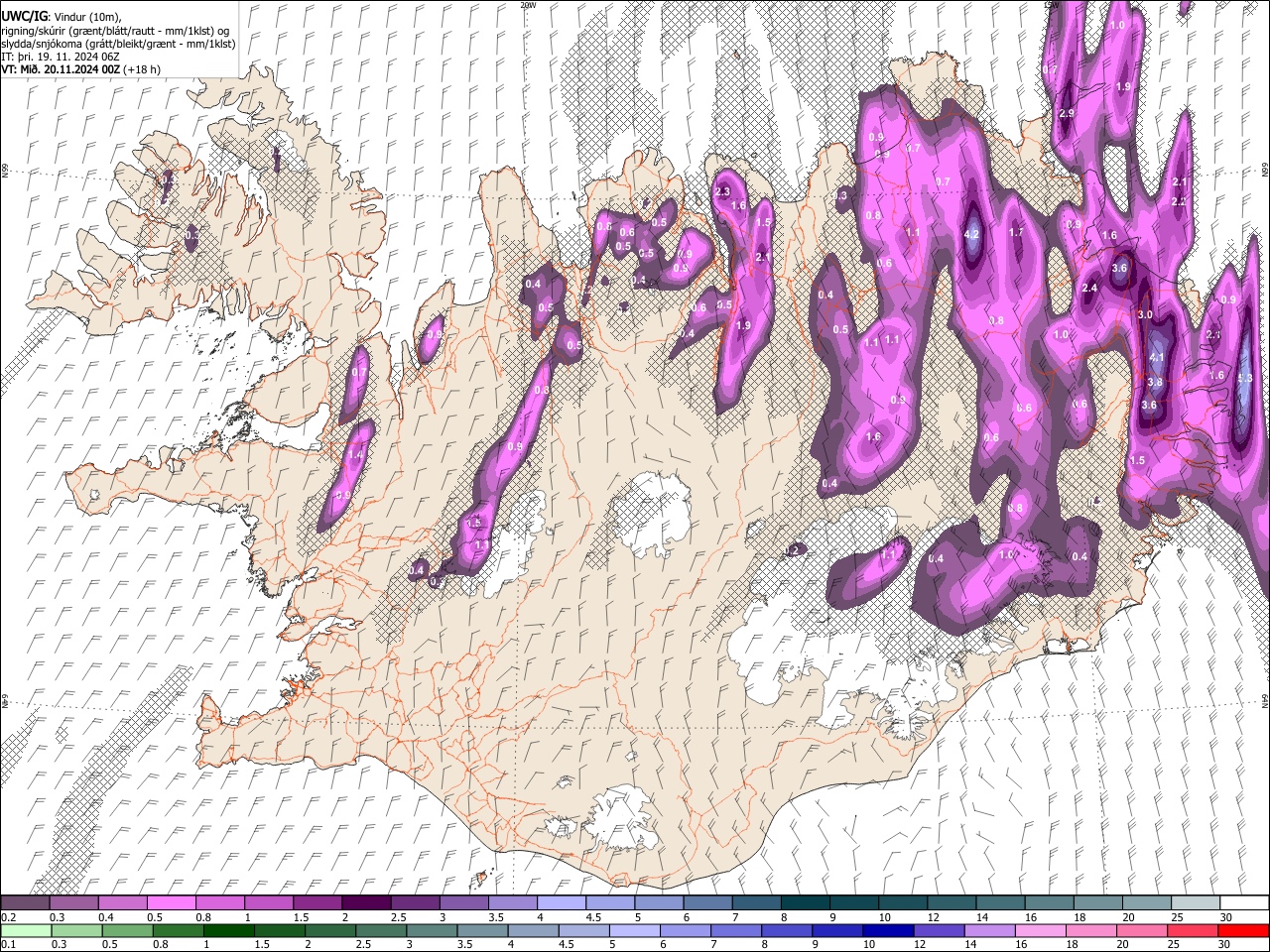Click the violet 12 swatch, bottom legend

tap(938, 931)
